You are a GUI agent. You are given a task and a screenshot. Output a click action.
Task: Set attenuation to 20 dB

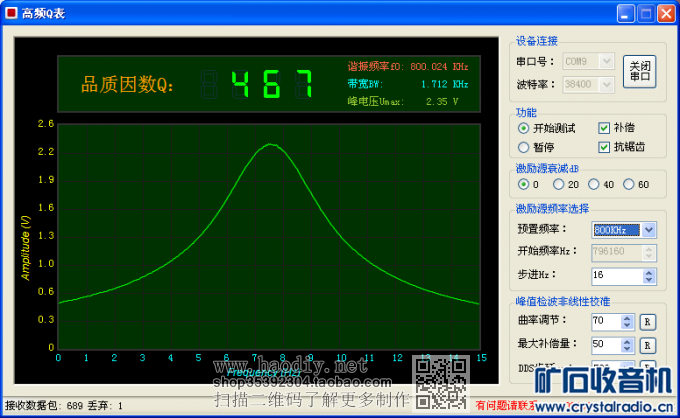click(x=558, y=184)
